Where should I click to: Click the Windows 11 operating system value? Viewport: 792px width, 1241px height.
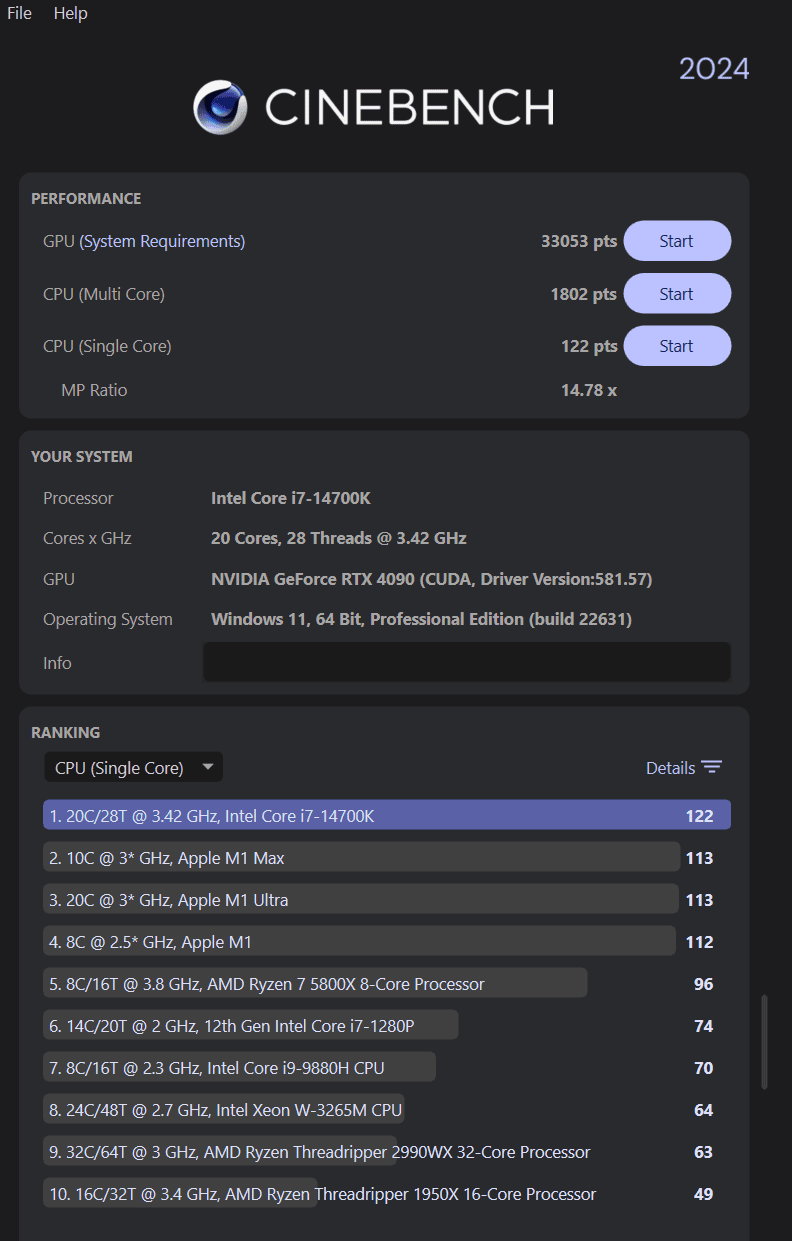pos(421,619)
